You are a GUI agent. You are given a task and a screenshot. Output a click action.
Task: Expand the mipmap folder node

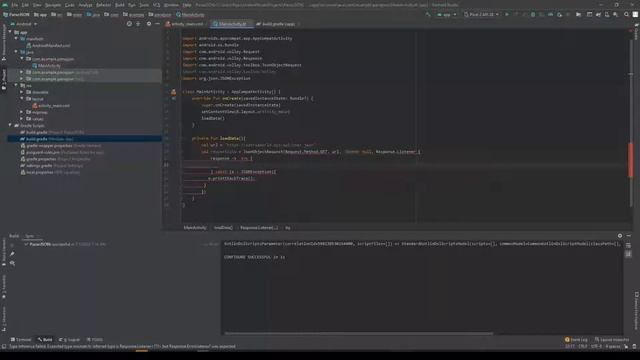22,112
